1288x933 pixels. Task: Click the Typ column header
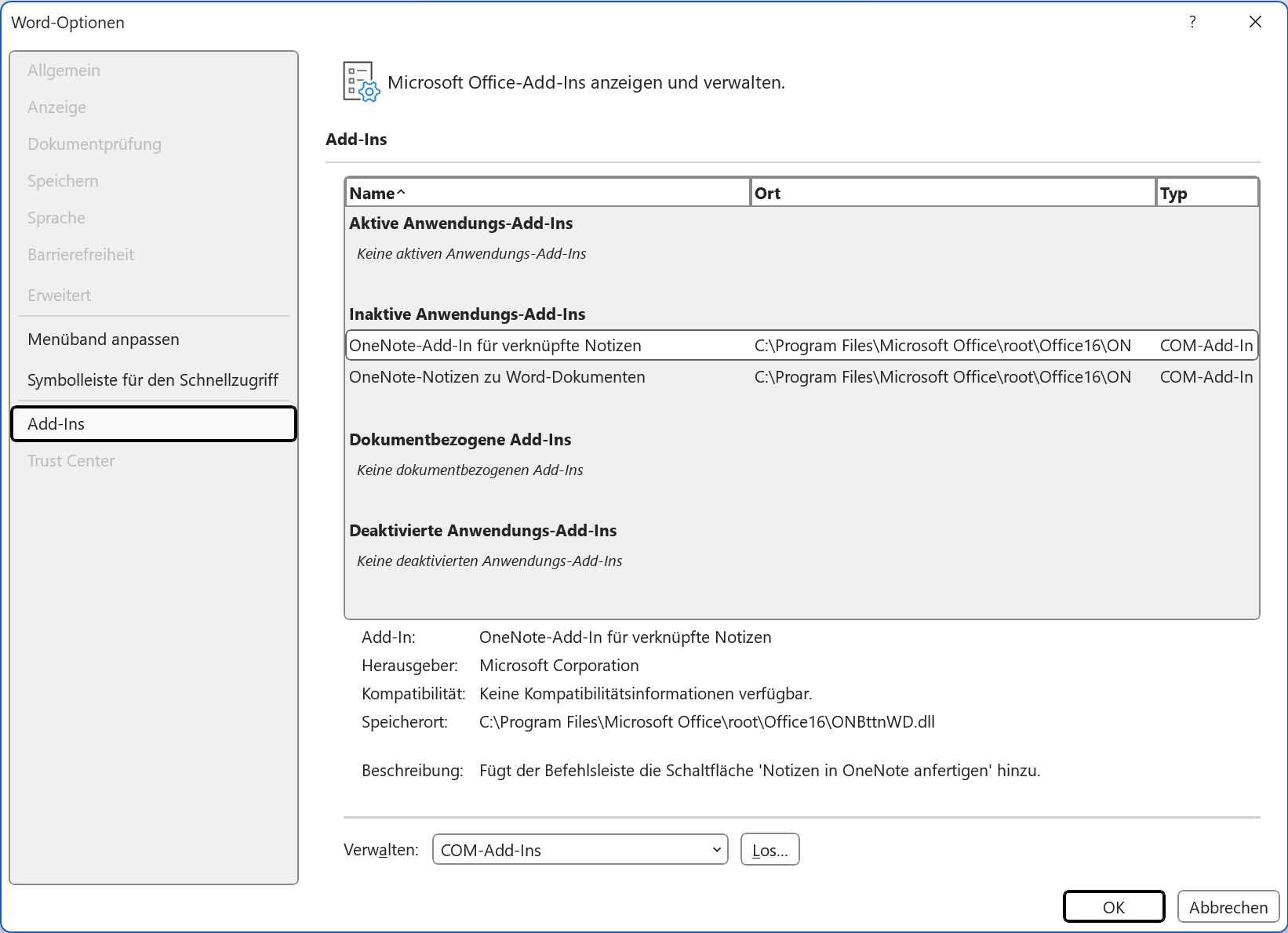(x=1206, y=193)
